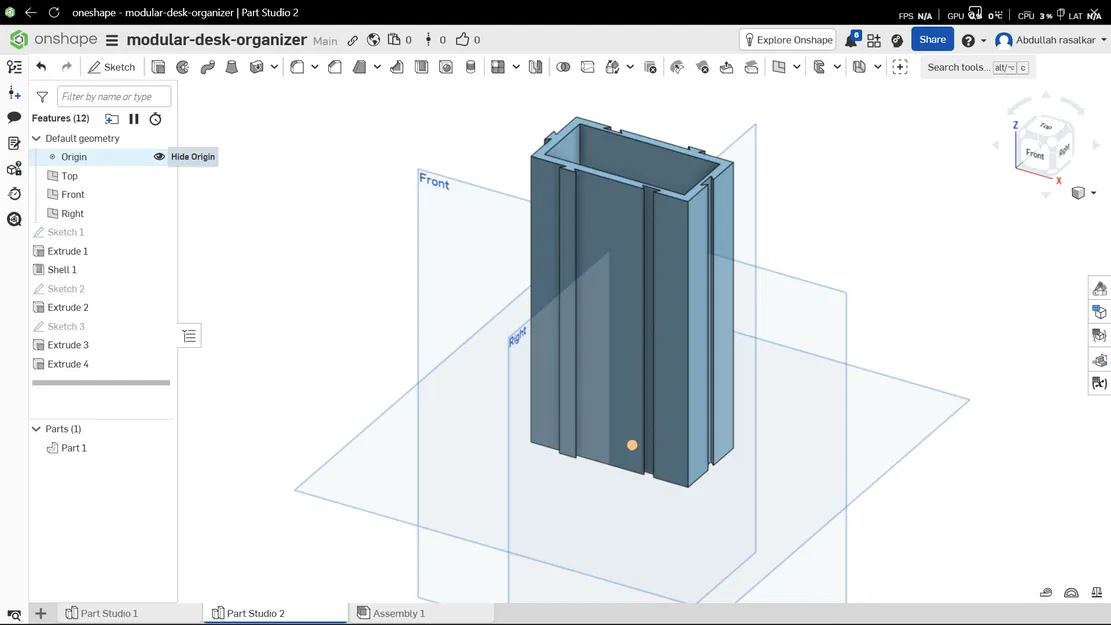The height and width of the screenshot is (625, 1111).
Task: Select the Extrude tool
Action: tap(159, 67)
